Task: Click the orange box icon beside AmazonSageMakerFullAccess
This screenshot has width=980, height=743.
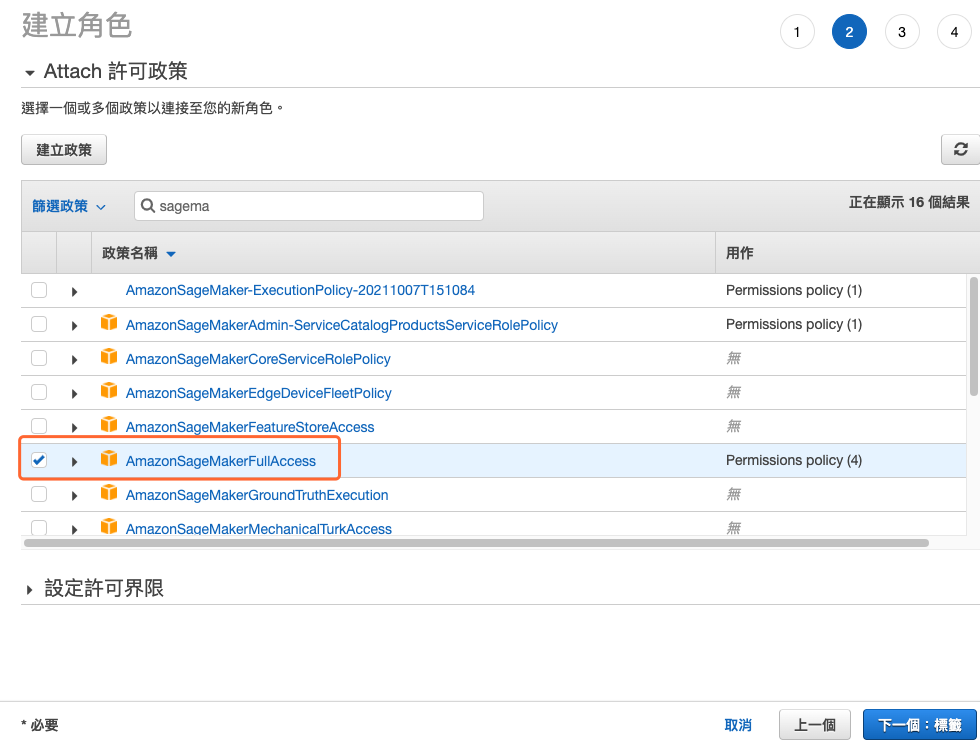Action: pos(109,459)
